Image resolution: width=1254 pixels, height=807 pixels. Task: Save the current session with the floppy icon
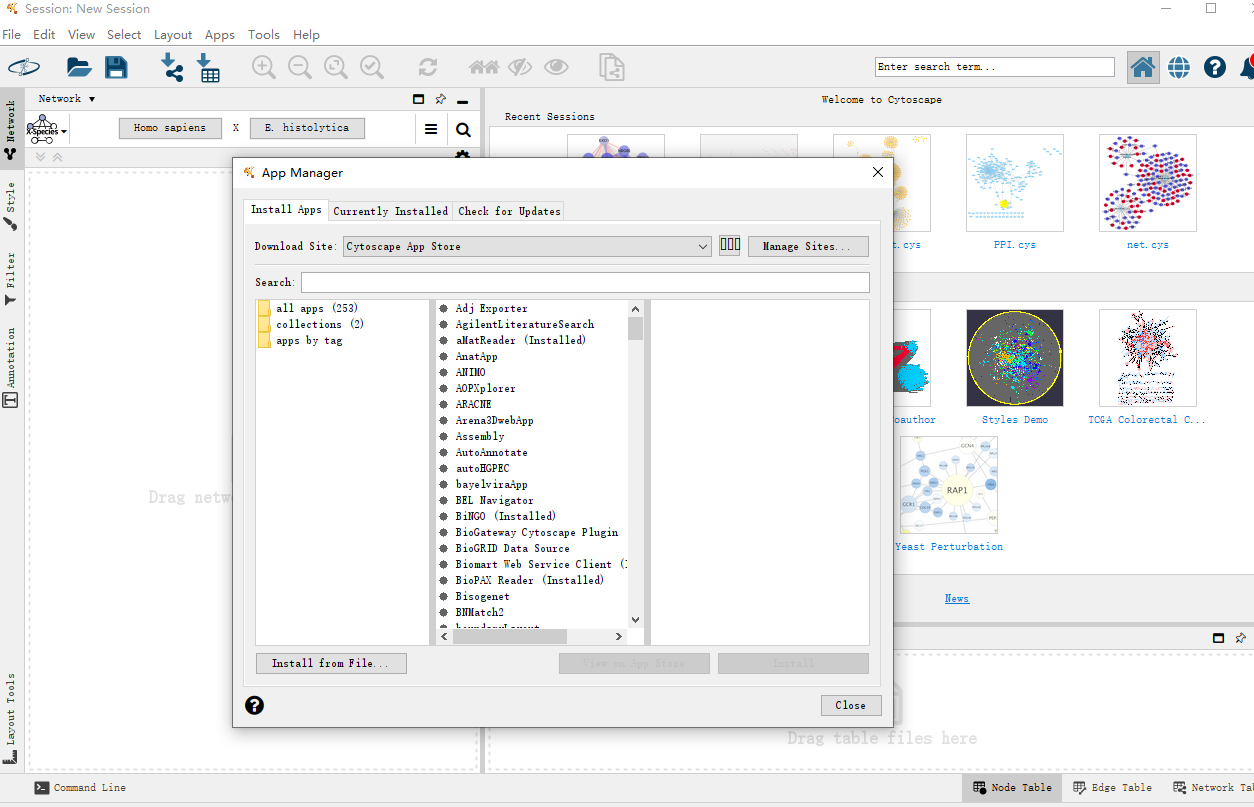coord(116,67)
